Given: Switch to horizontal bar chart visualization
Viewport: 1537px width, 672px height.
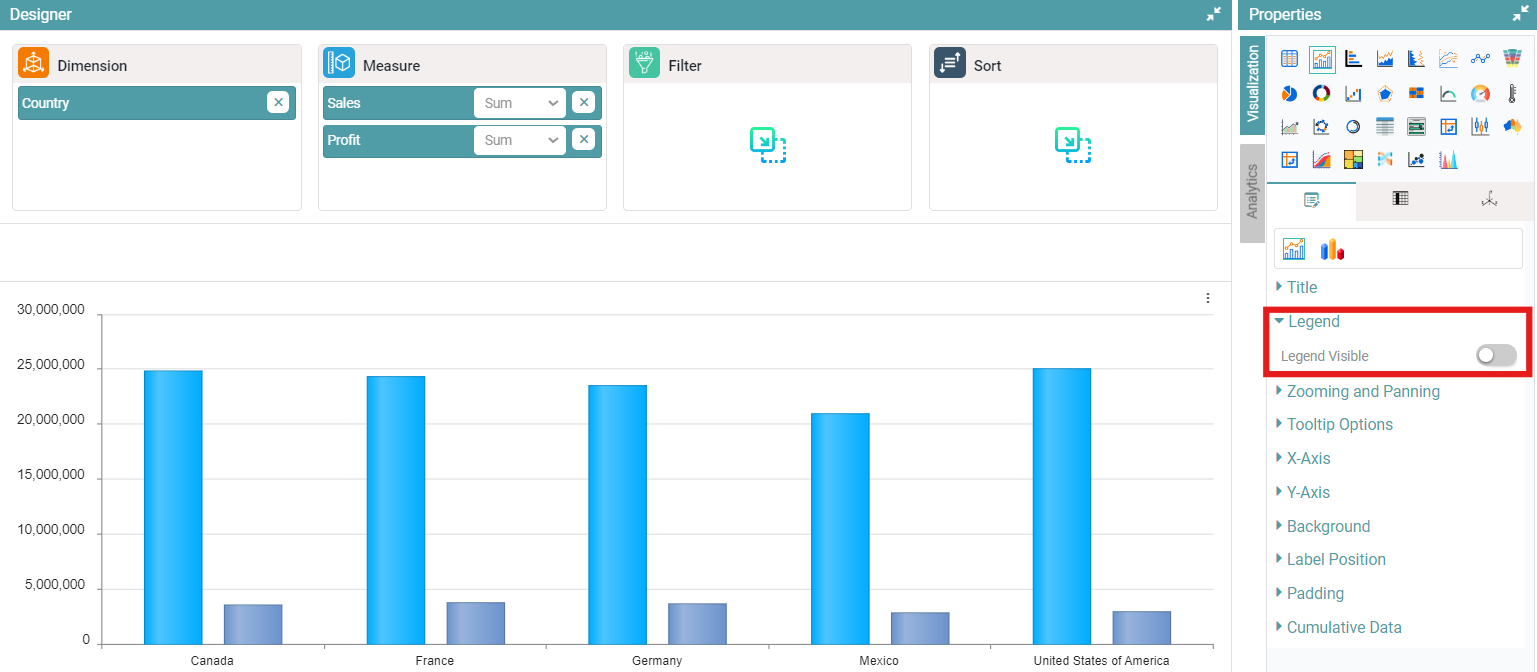Looking at the screenshot, I should 1353,59.
